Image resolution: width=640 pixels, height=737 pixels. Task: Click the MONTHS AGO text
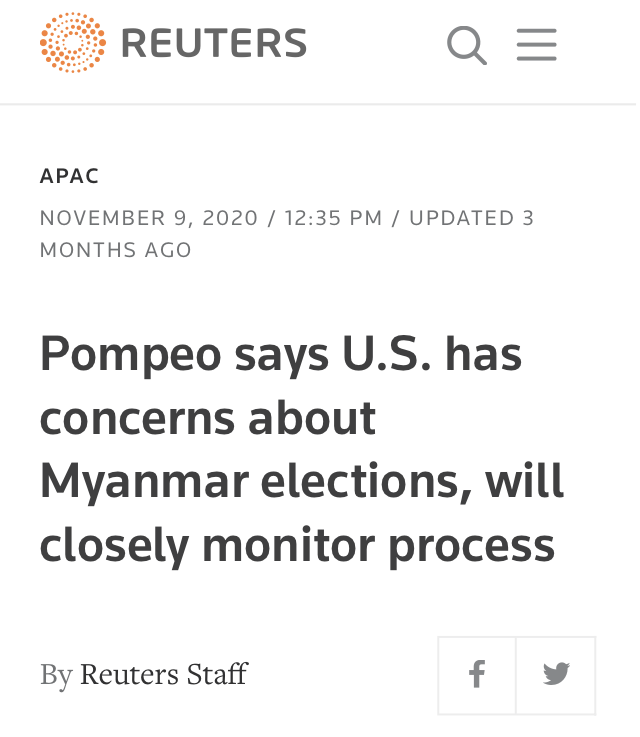click(x=116, y=250)
